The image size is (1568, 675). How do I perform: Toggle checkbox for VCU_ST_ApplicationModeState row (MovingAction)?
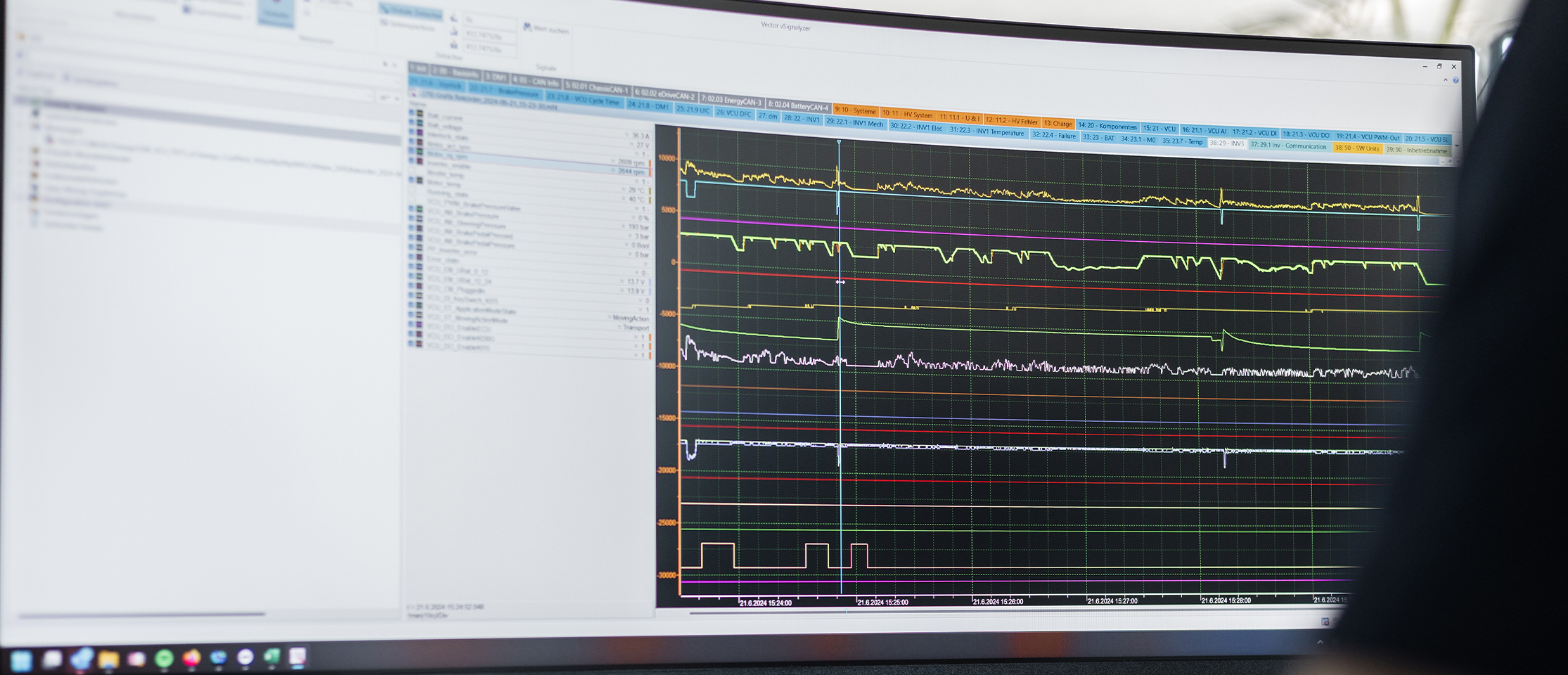point(411,305)
